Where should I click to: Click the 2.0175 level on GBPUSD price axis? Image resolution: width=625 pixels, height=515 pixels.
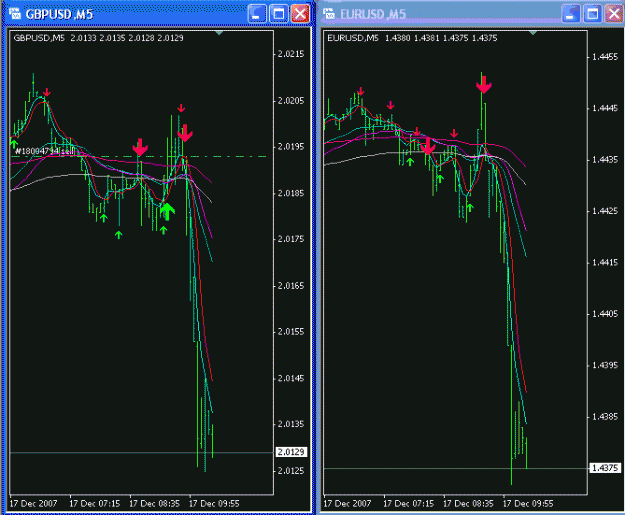tap(291, 239)
